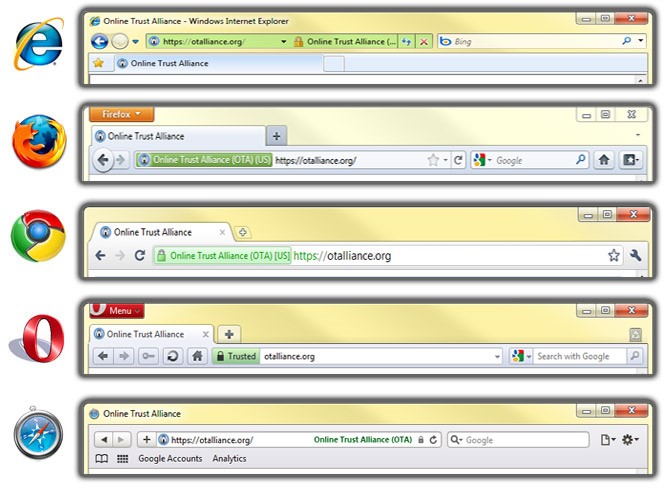The width and height of the screenshot is (672, 489).
Task: Click the Safari green Online Trust Alliance (OTA) certificate text
Action: [x=363, y=440]
